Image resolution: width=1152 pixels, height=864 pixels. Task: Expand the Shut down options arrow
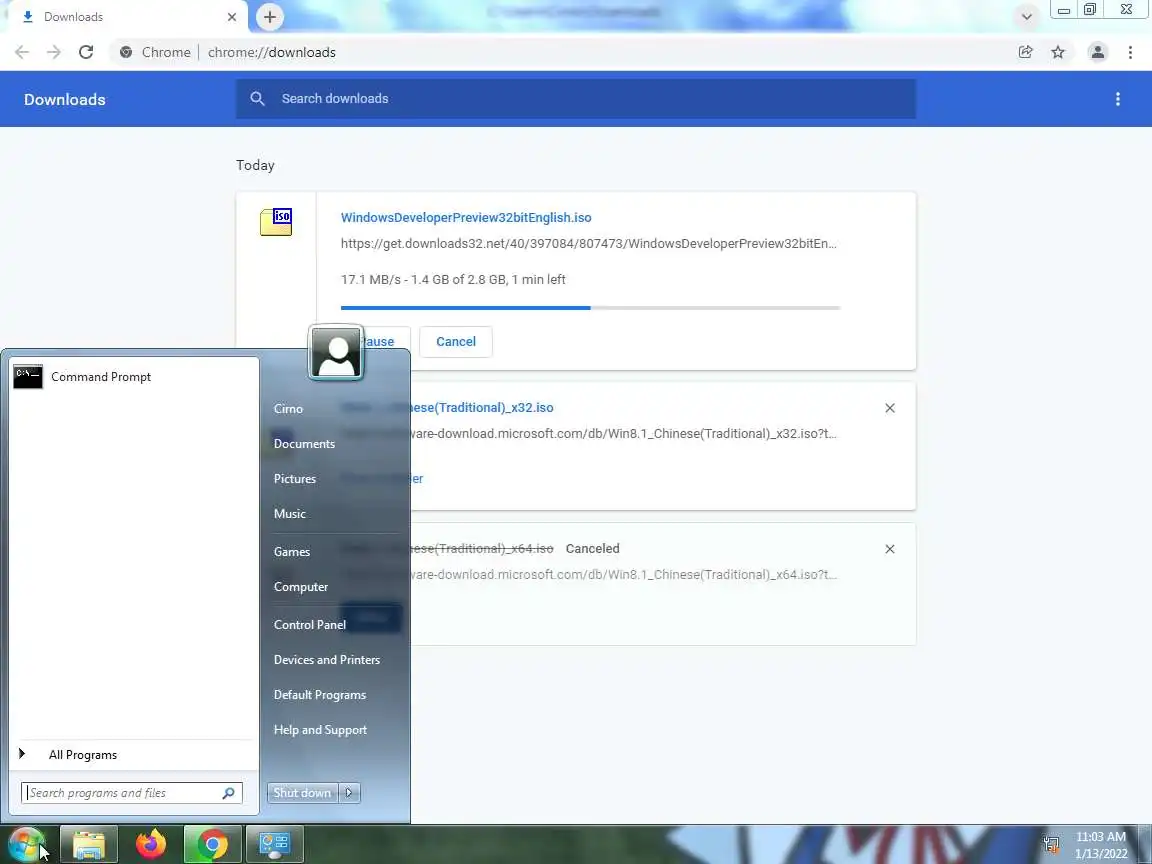[x=349, y=793]
